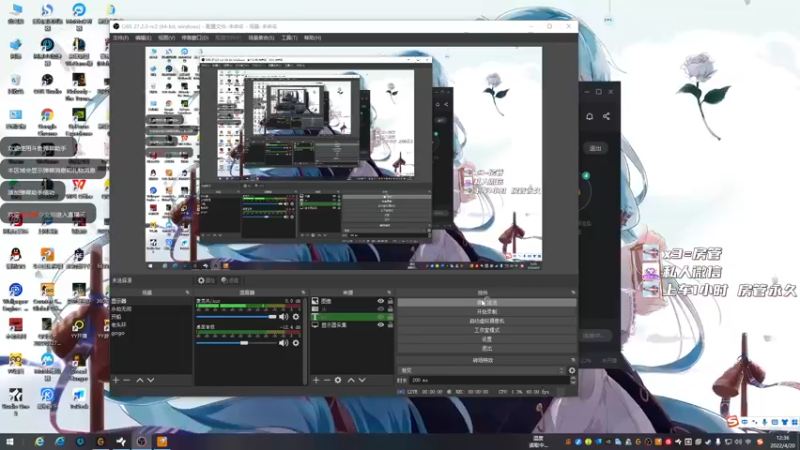Open 麦克风/Aux audio settings gear

pyautogui.click(x=295, y=317)
